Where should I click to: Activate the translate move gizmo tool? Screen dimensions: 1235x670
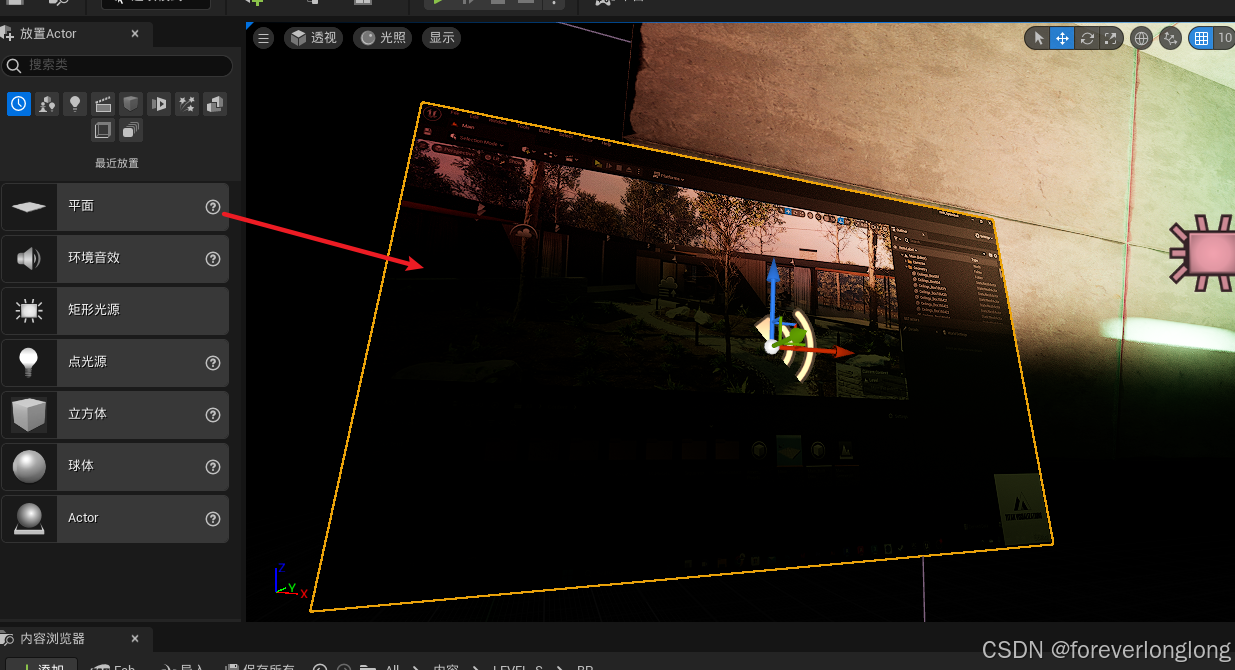point(1062,38)
